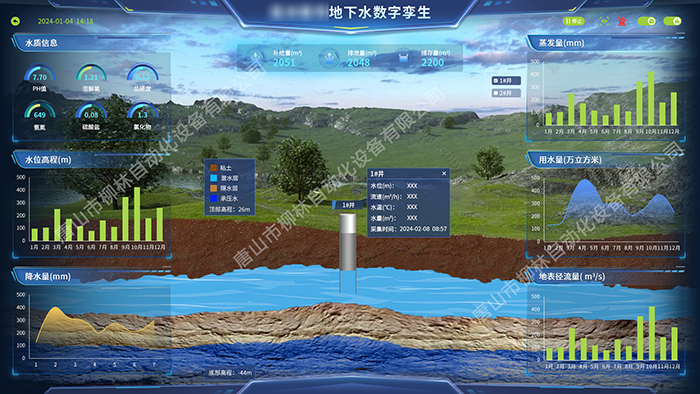Image resolution: width=700 pixels, height=394 pixels.
Task: Click the eye focus view icon
Action: (604, 21)
